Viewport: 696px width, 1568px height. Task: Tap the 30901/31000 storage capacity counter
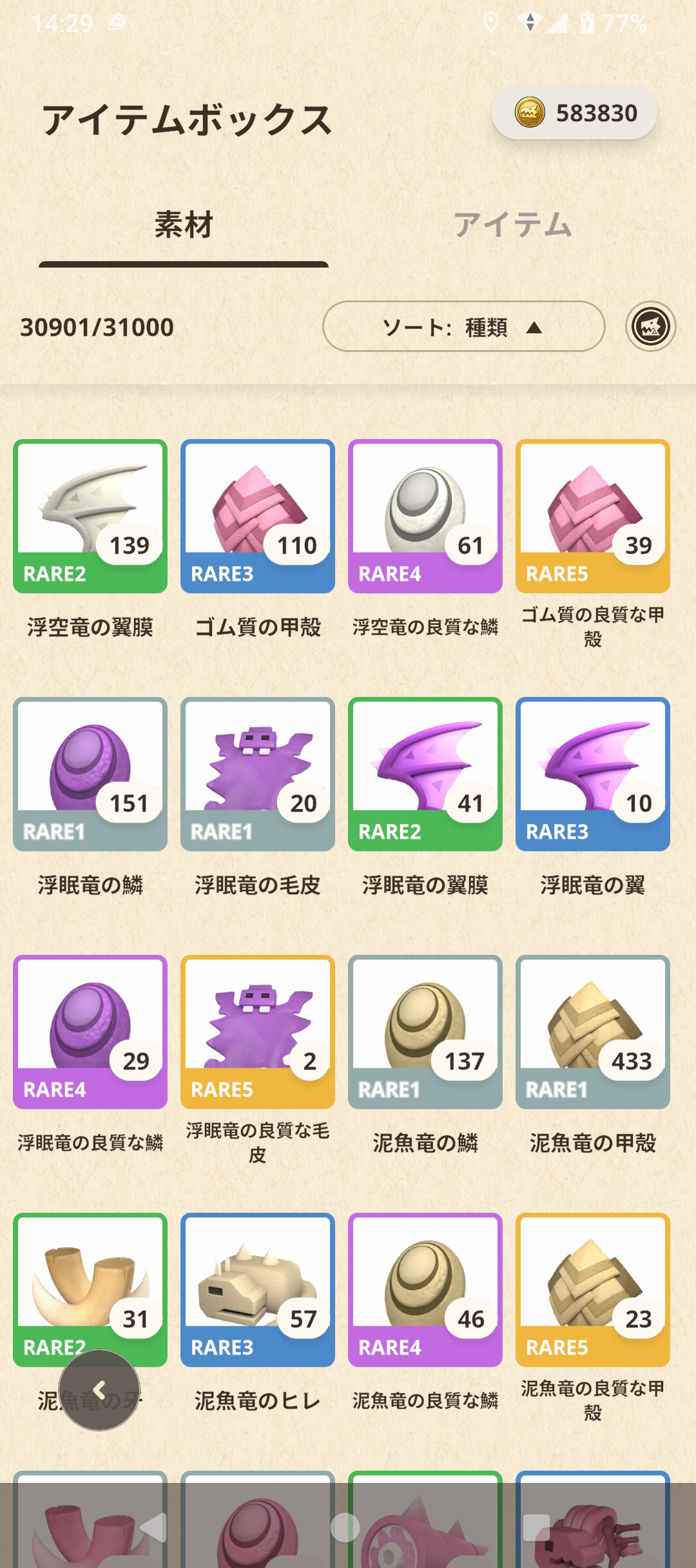pos(97,328)
